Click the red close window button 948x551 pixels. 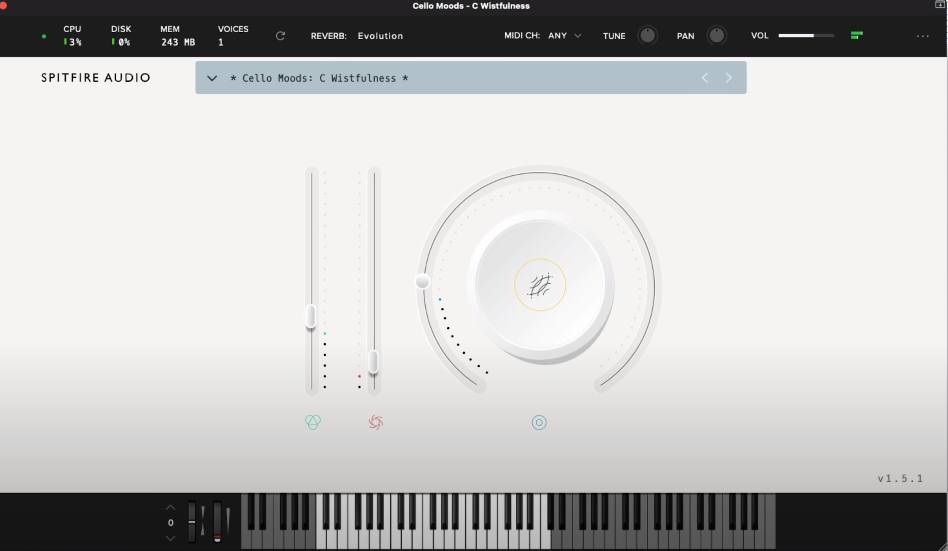tap(3, 4)
